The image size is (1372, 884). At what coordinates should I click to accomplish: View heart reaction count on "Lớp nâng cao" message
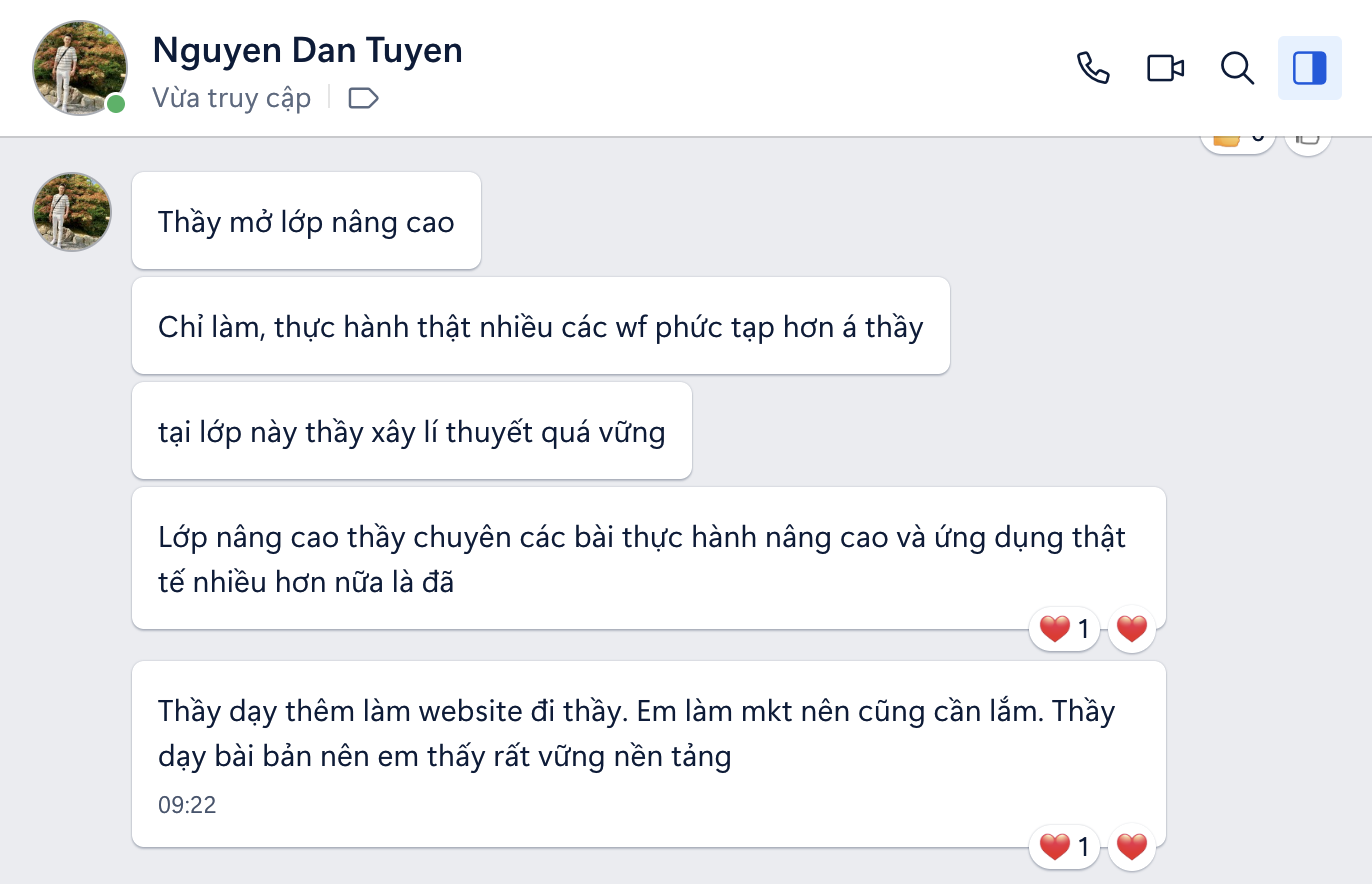tap(1065, 629)
